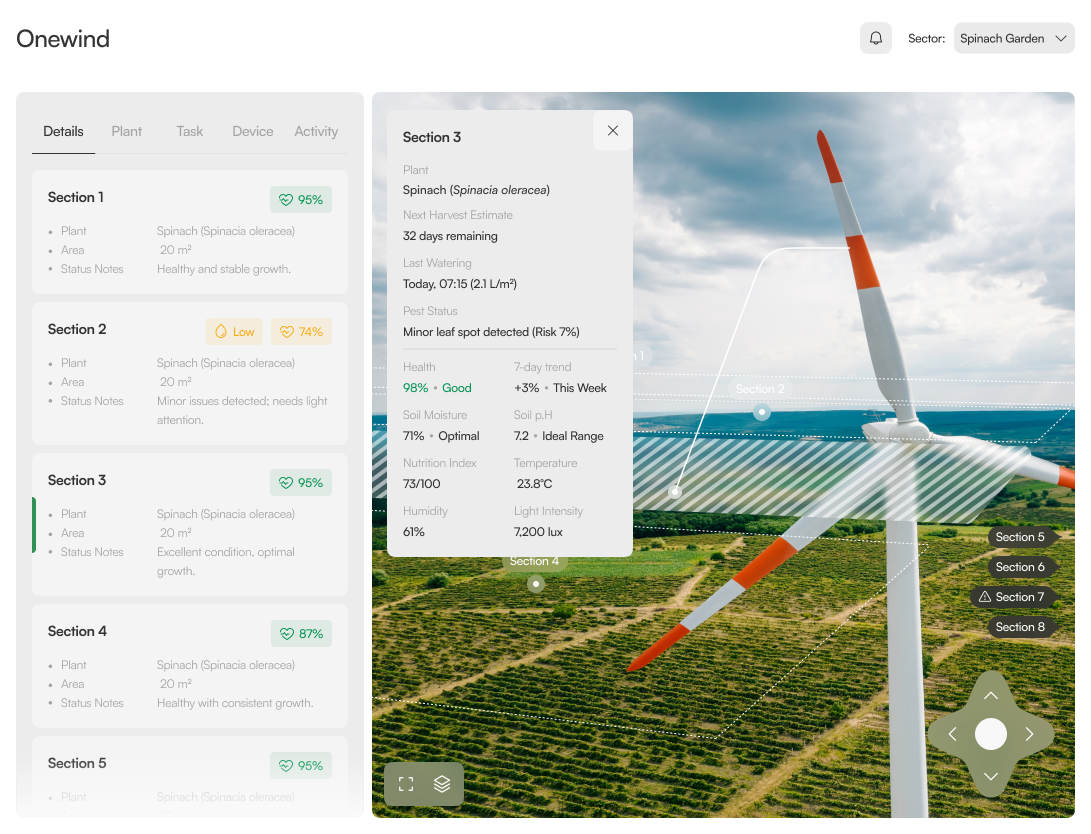Close the Section 3 popup
Viewport: 1091px width, 834px height.
[612, 130]
